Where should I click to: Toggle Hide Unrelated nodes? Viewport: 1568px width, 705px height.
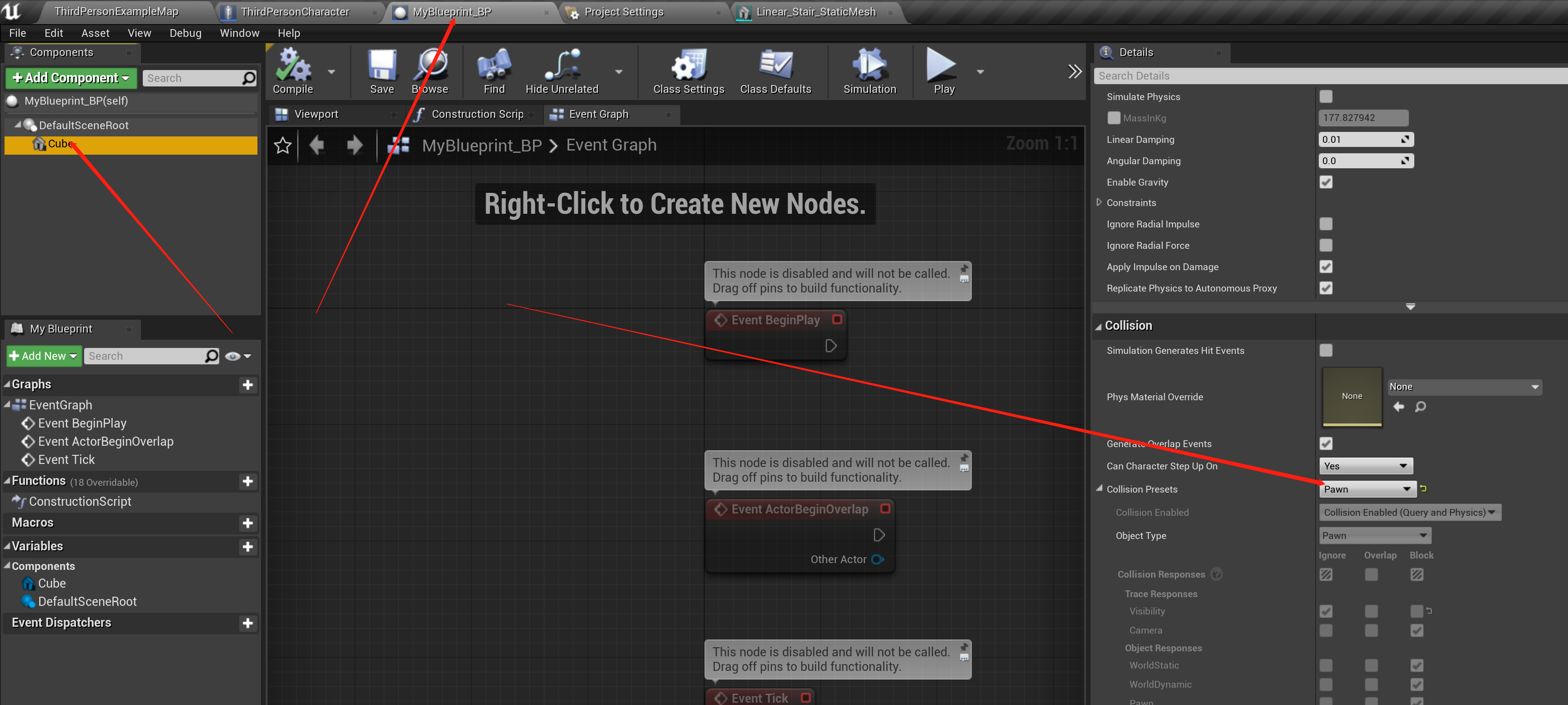click(x=562, y=71)
